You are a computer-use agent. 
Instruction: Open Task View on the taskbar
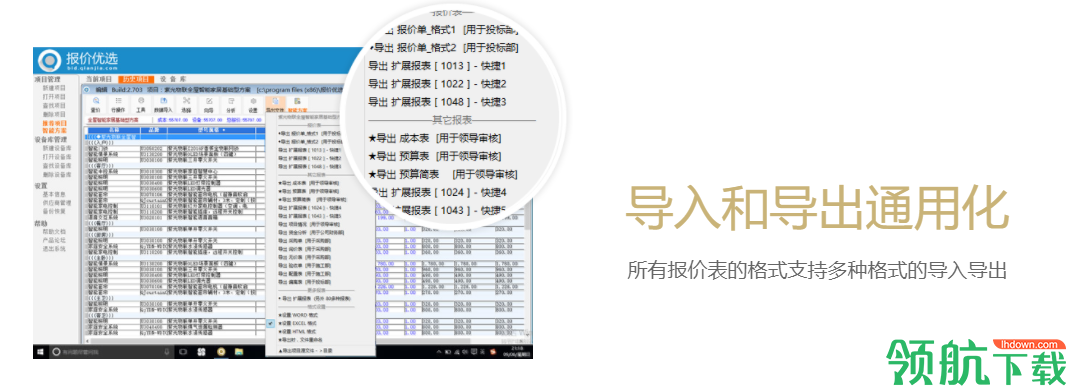[x=182, y=352]
